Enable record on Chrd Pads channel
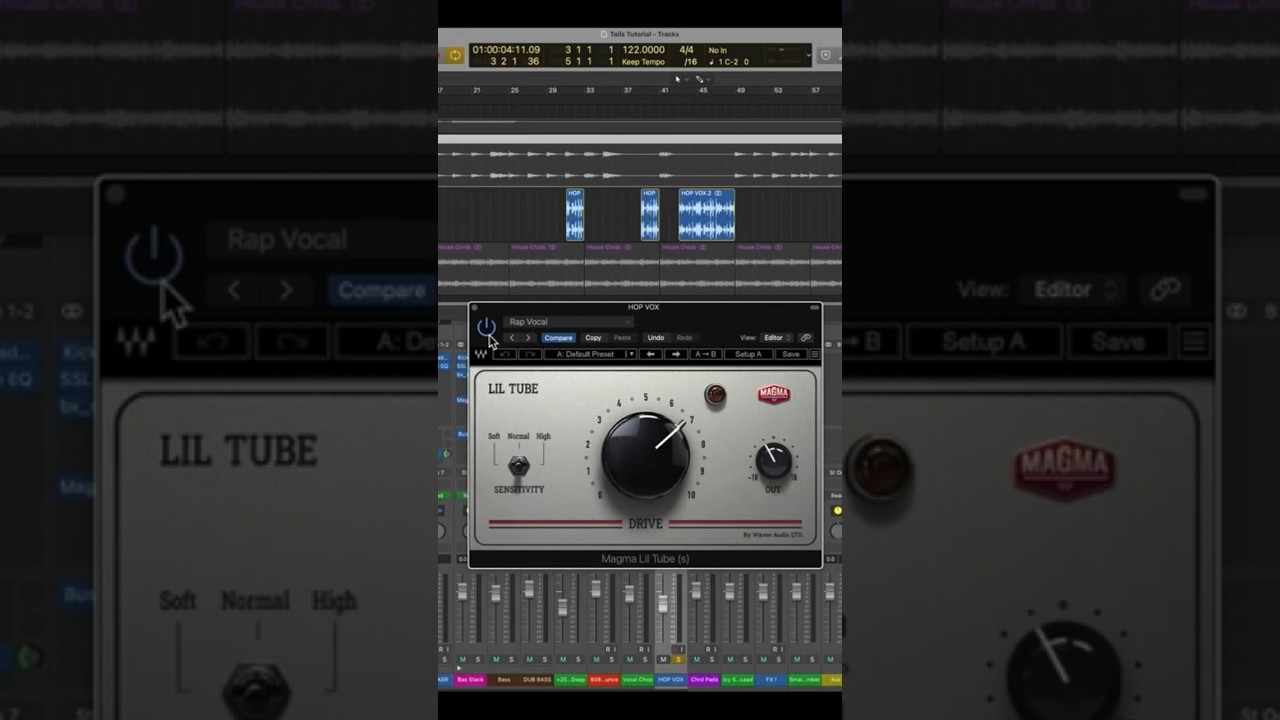The image size is (1280, 720). coord(707,649)
